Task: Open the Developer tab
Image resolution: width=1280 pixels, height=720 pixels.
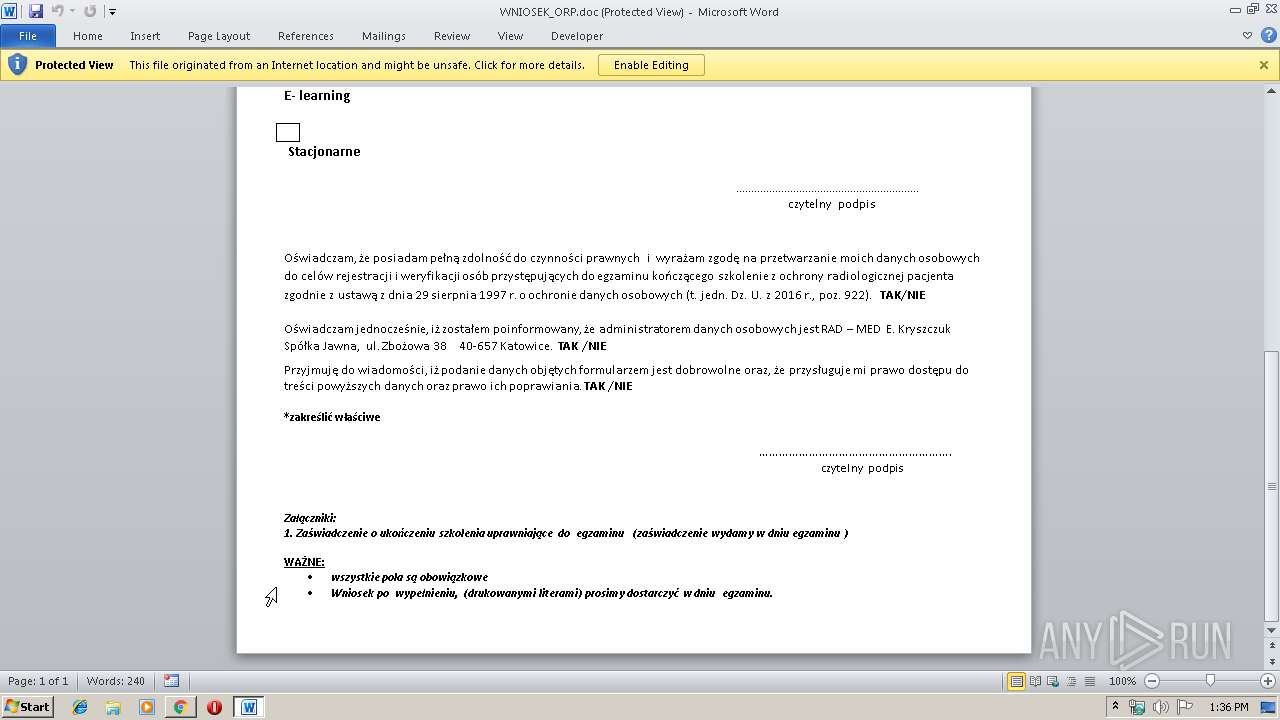Action: point(577,36)
